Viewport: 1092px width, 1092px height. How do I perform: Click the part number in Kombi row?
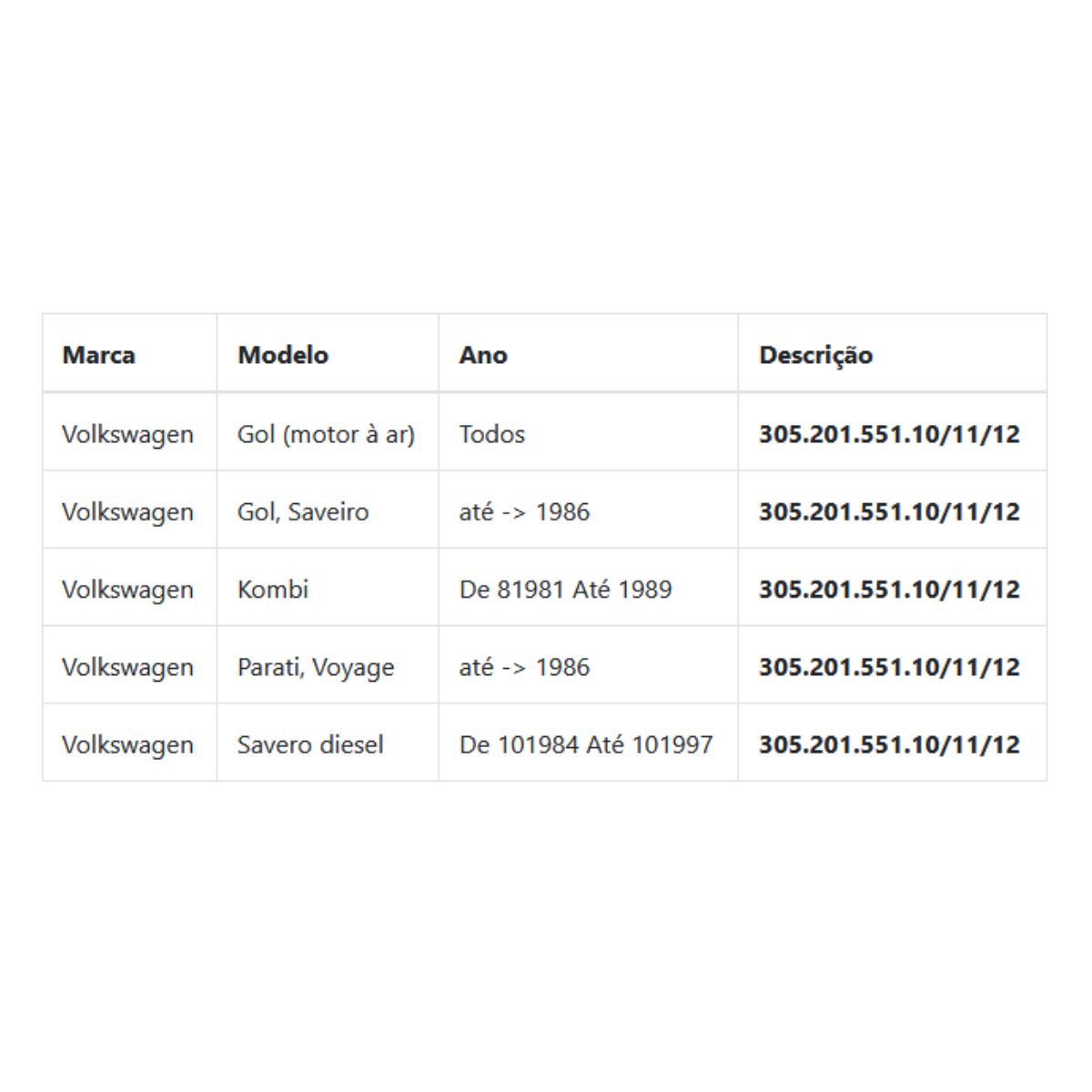(889, 589)
